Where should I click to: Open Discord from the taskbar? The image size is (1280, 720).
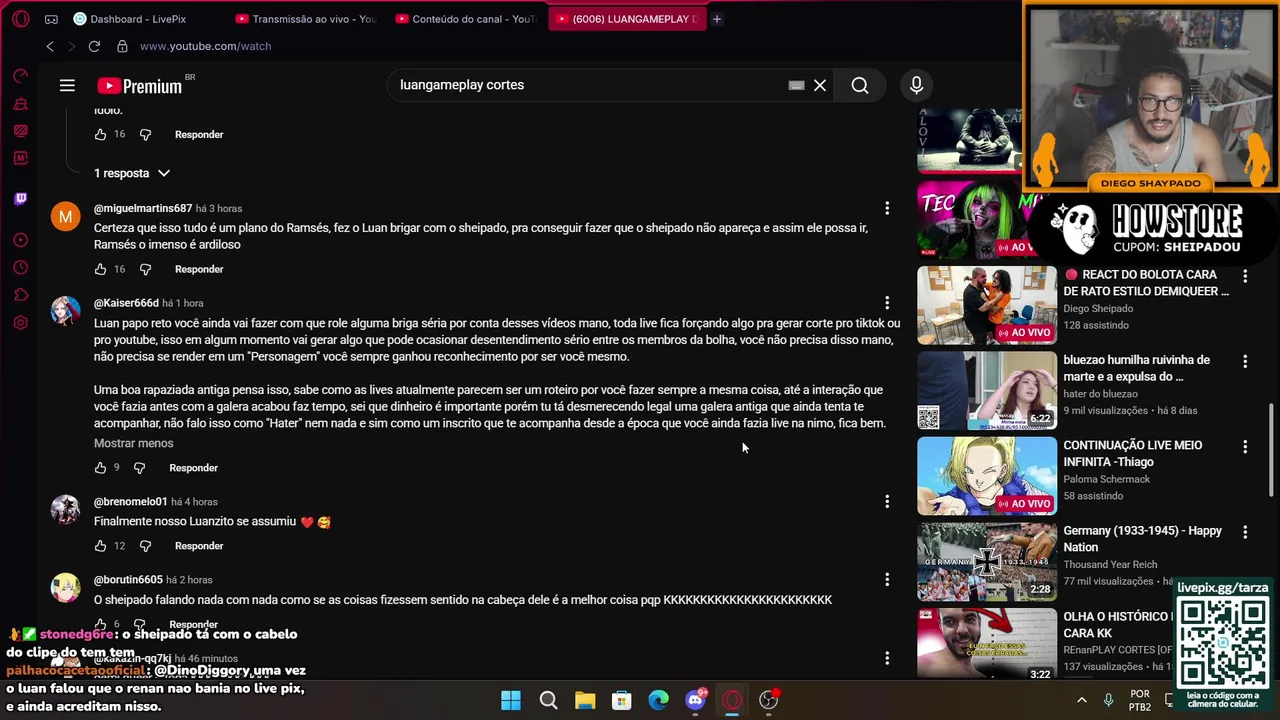tap(695, 700)
